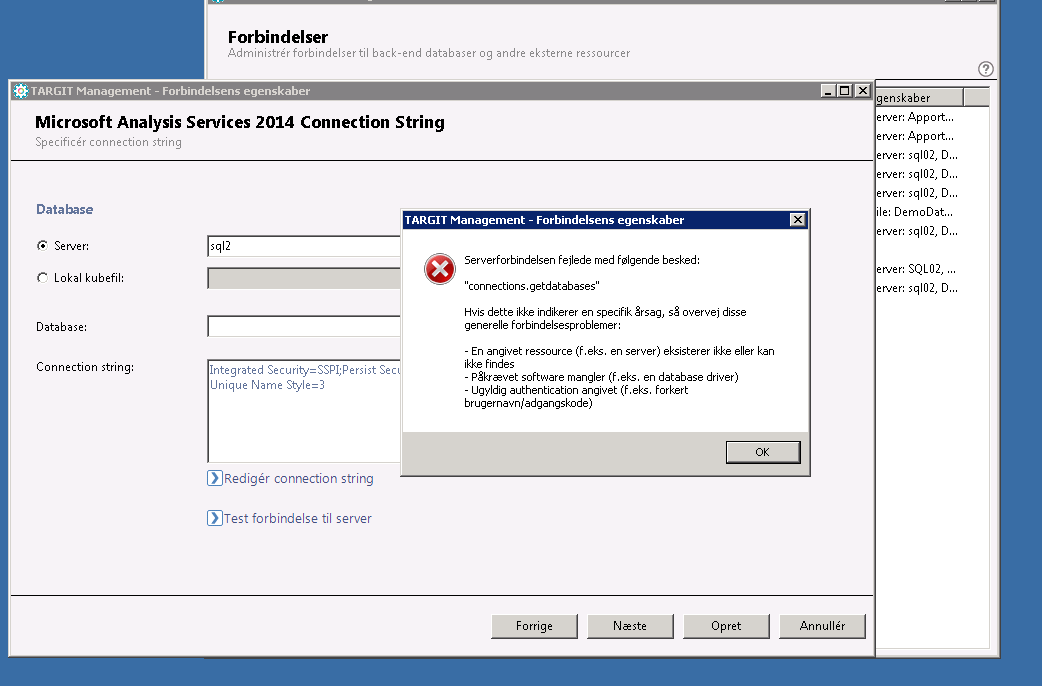Viewport: 1042px width, 686px height.
Task: Select the Server radio button
Action: pyautogui.click(x=43, y=245)
